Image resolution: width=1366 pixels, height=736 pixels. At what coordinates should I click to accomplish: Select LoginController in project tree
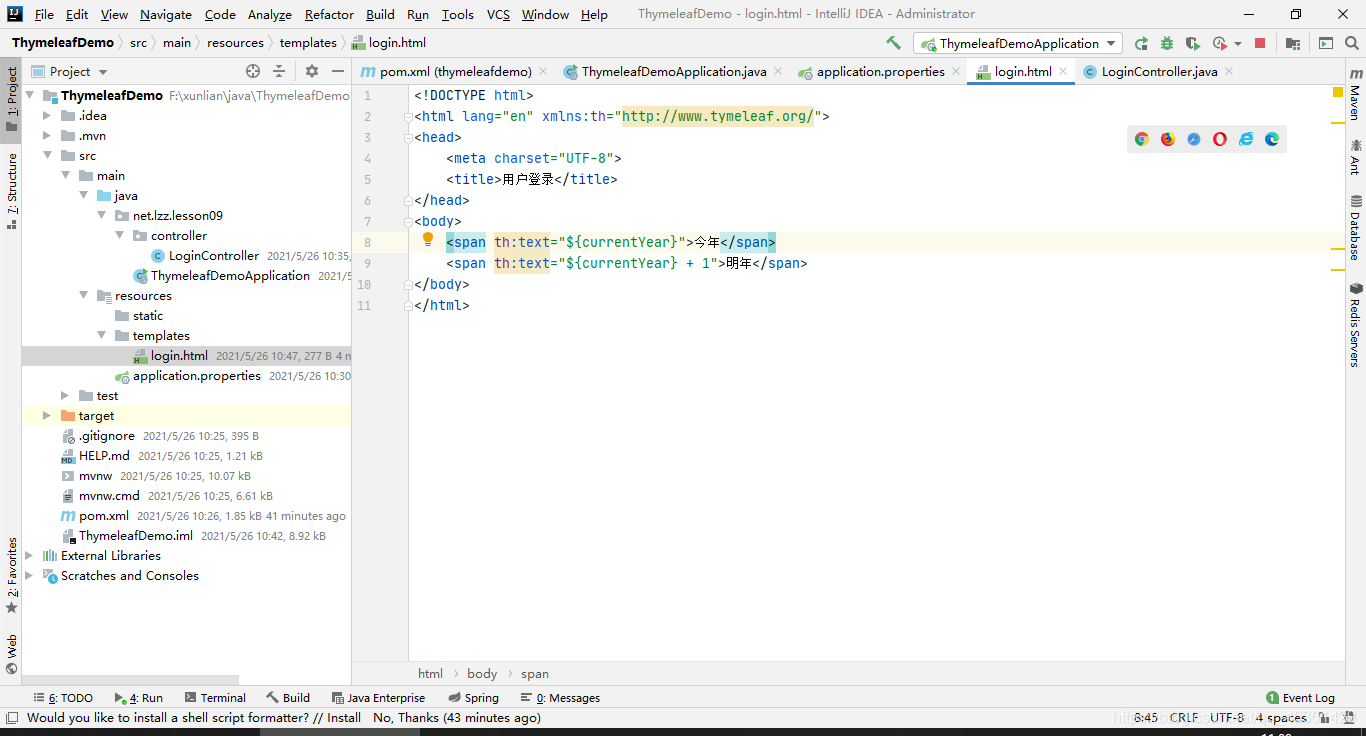coord(213,256)
